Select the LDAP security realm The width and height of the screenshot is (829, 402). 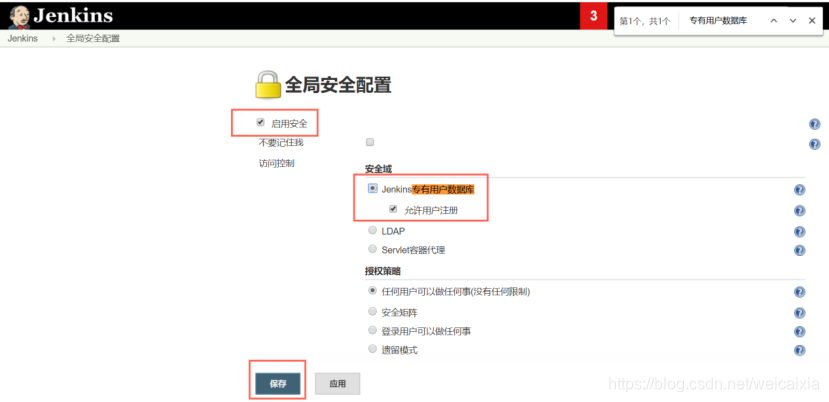(x=373, y=230)
